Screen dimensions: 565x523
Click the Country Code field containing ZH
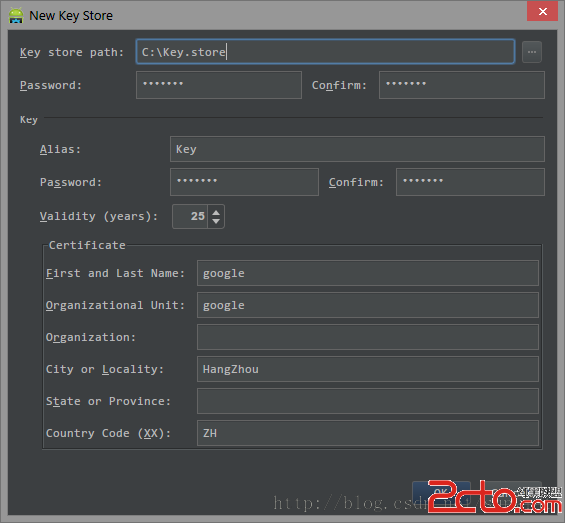[368, 433]
